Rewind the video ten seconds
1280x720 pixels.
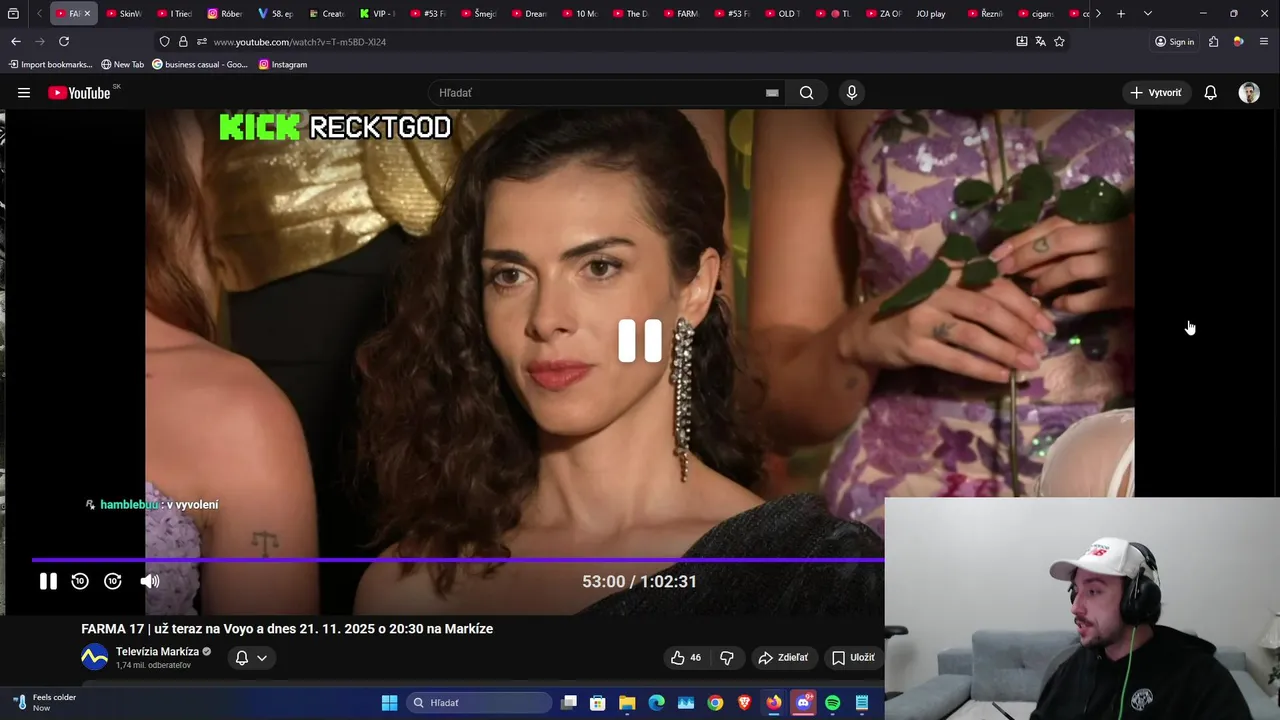(x=80, y=581)
